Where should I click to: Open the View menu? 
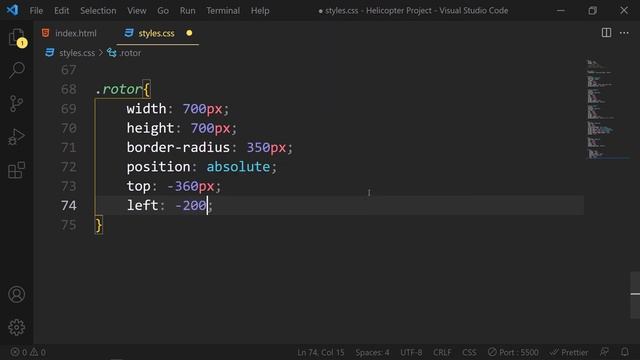pos(136,11)
